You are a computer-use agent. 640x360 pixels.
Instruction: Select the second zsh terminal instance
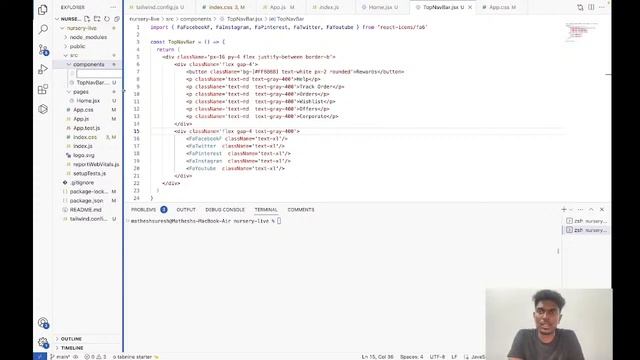pos(587,230)
